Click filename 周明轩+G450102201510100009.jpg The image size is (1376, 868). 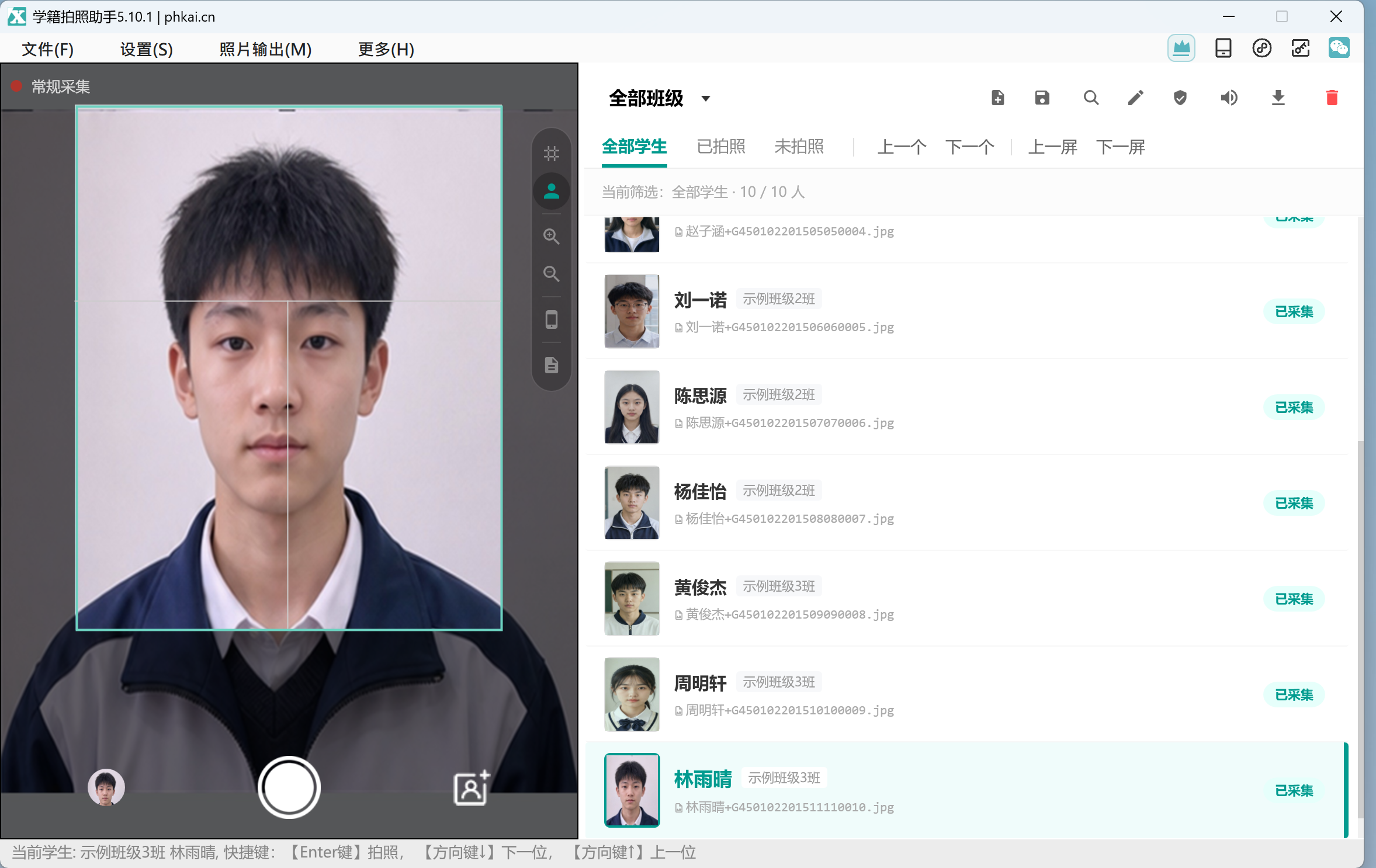click(x=789, y=710)
